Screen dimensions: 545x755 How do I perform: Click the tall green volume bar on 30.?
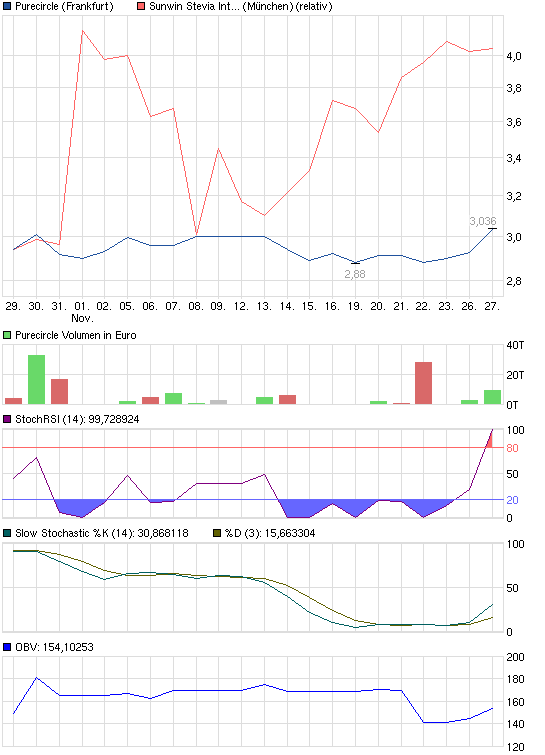[x=37, y=379]
